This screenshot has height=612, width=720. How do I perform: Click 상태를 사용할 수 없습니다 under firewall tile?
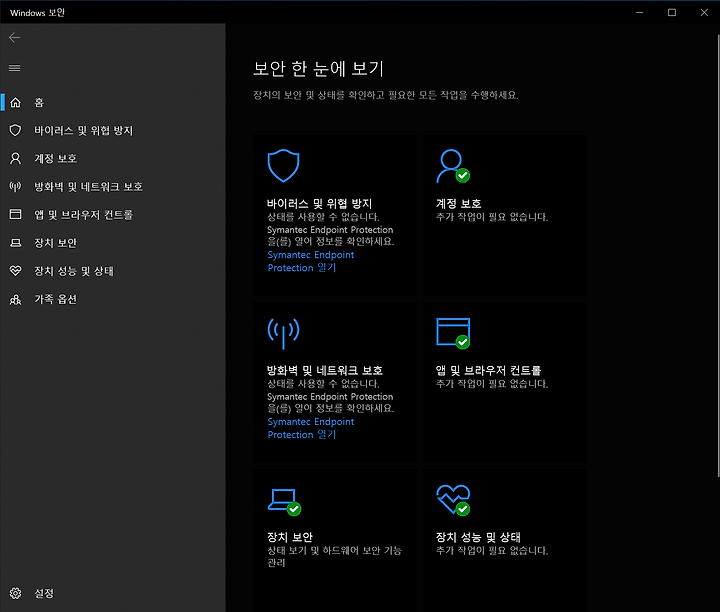(323, 383)
